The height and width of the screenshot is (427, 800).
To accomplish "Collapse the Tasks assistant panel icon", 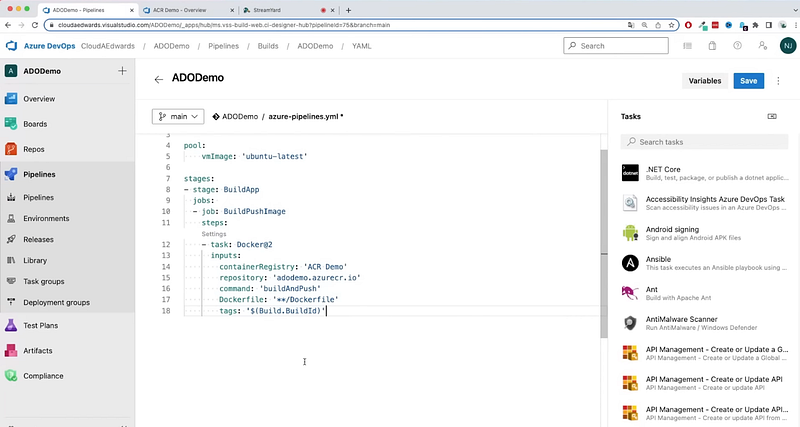I will (772, 116).
